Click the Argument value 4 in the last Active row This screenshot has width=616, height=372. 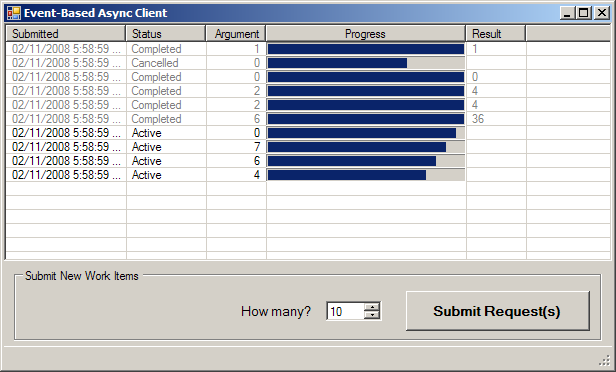[257, 175]
